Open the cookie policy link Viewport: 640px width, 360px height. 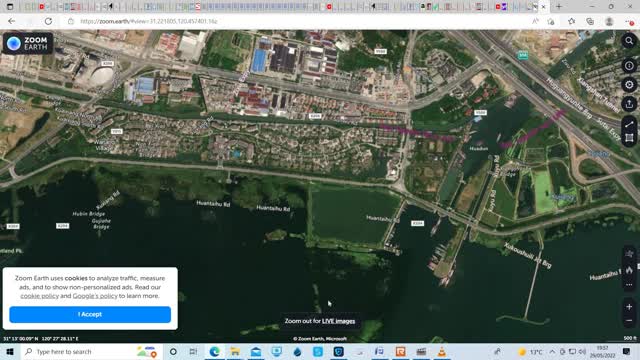tap(40, 296)
